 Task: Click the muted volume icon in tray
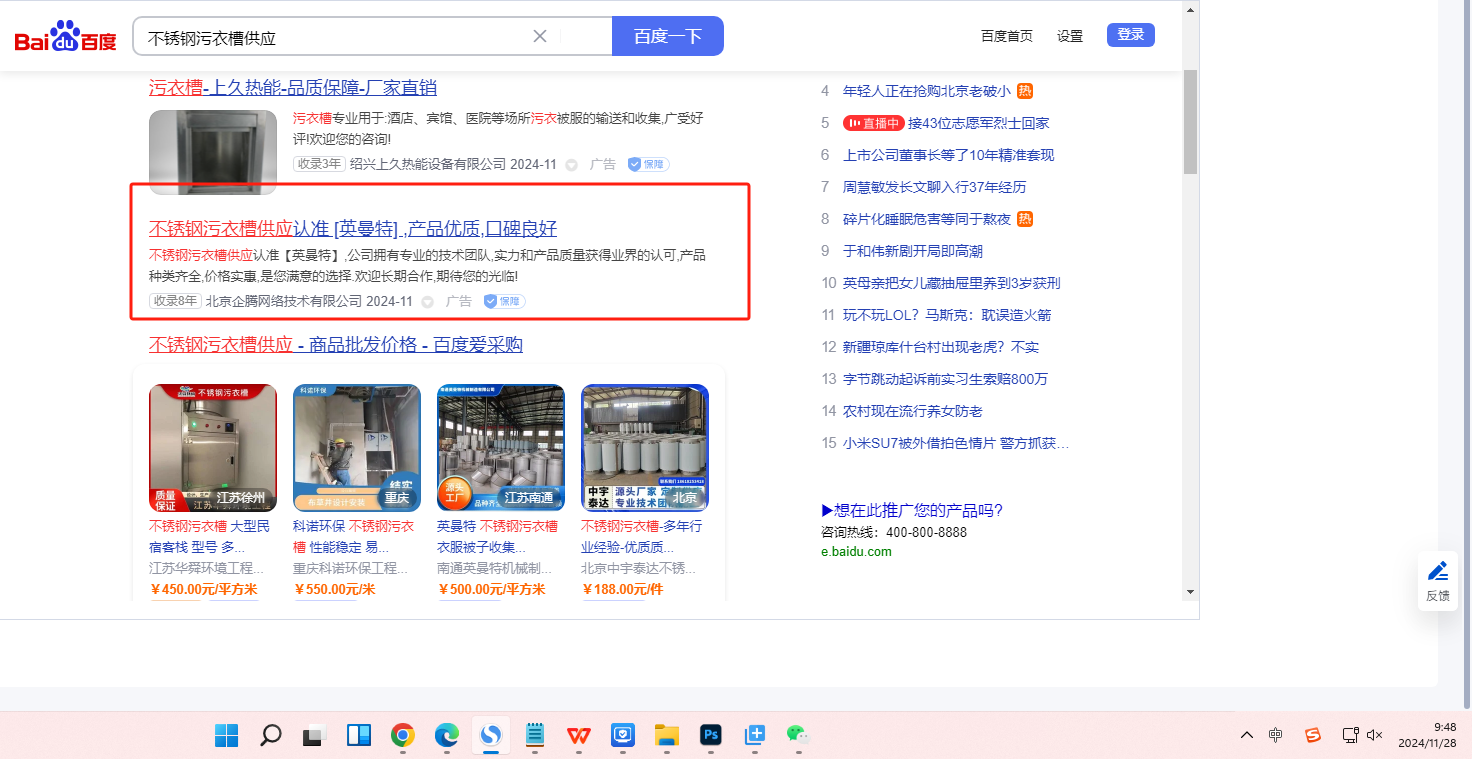pos(1374,735)
